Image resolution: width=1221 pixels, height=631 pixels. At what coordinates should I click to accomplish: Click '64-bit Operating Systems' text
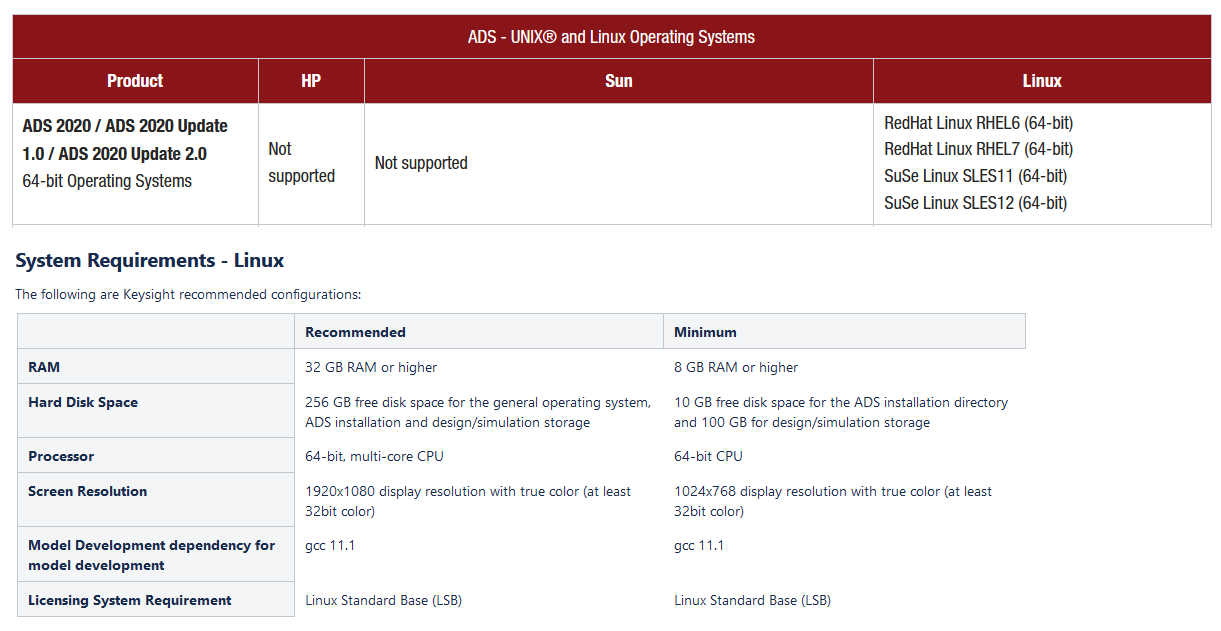[107, 181]
